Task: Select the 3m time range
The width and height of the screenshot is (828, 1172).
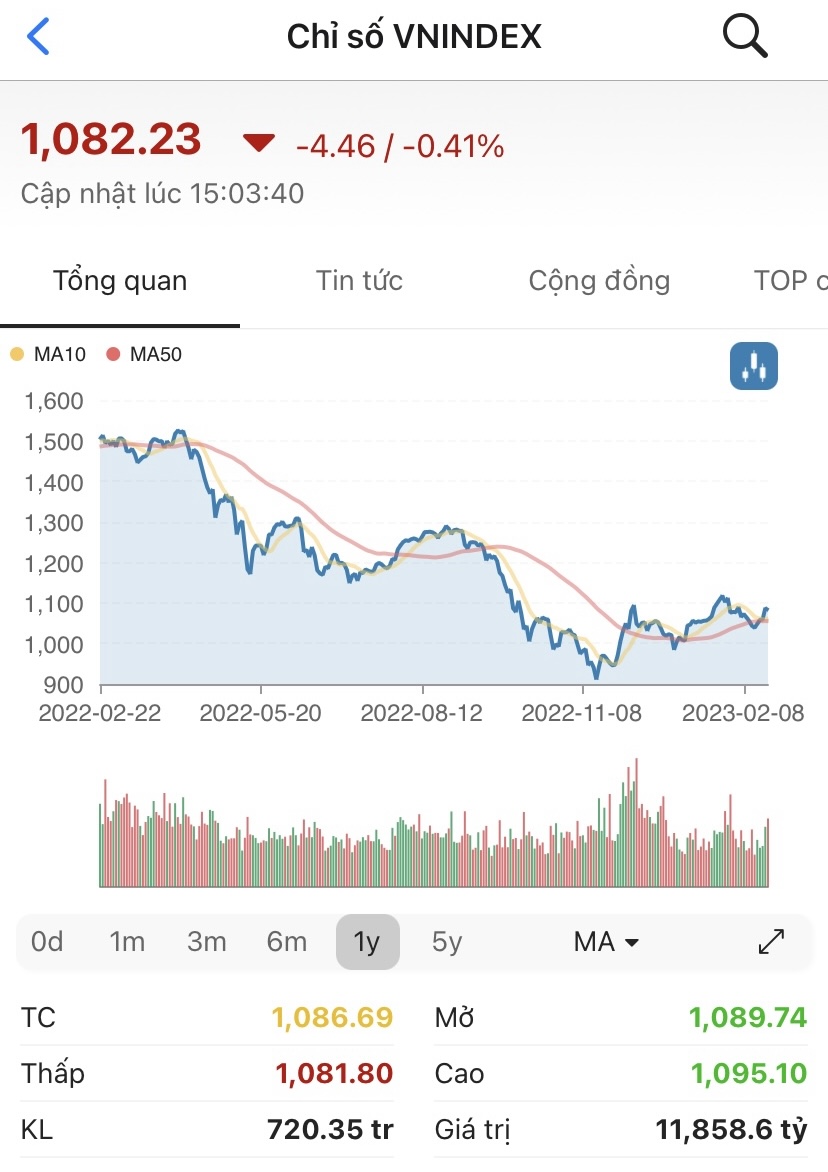Action: (x=207, y=942)
